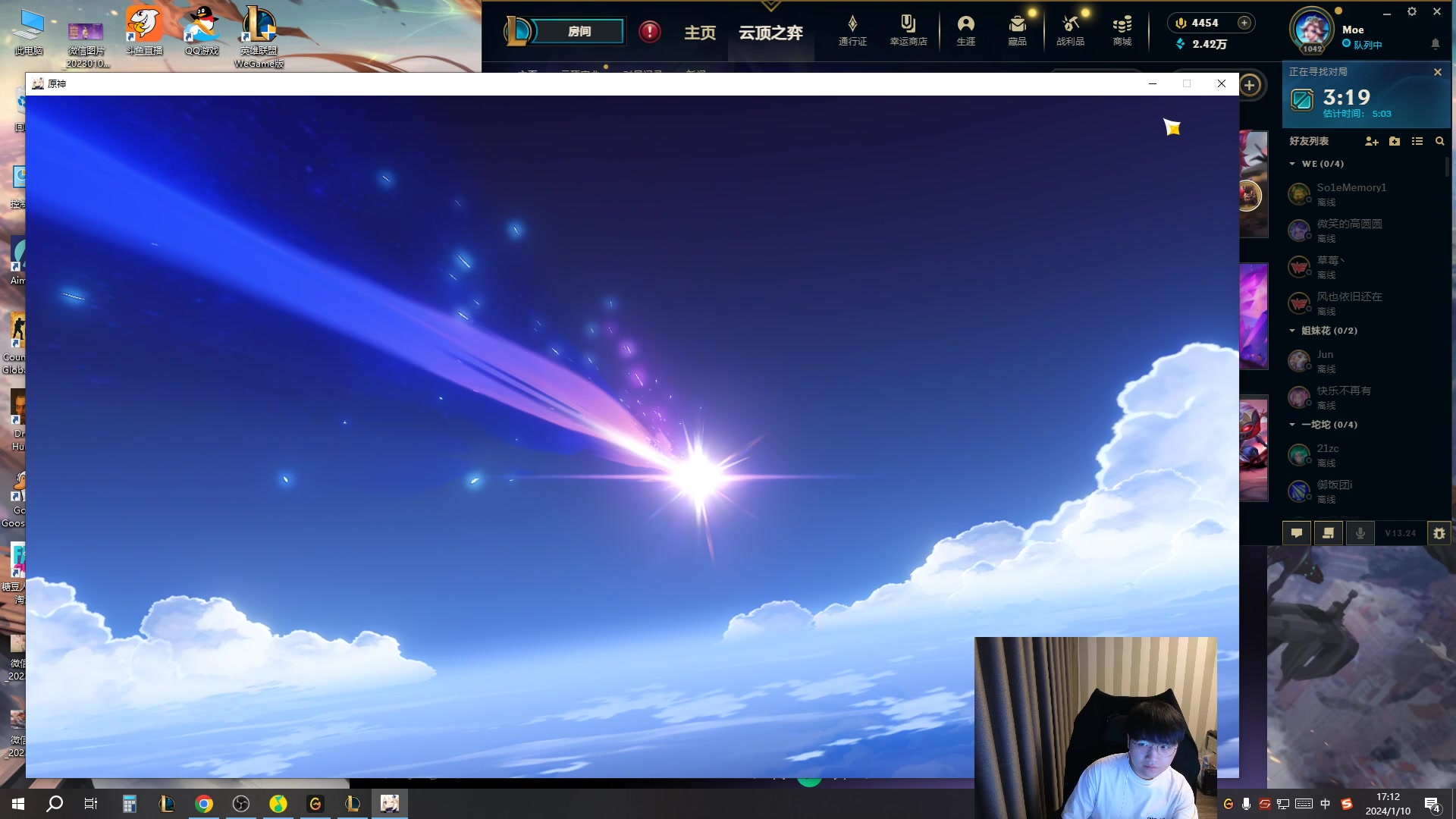Image resolution: width=1456 pixels, height=819 pixels.
Task: Toggle the voice microphone button
Action: (x=1360, y=533)
